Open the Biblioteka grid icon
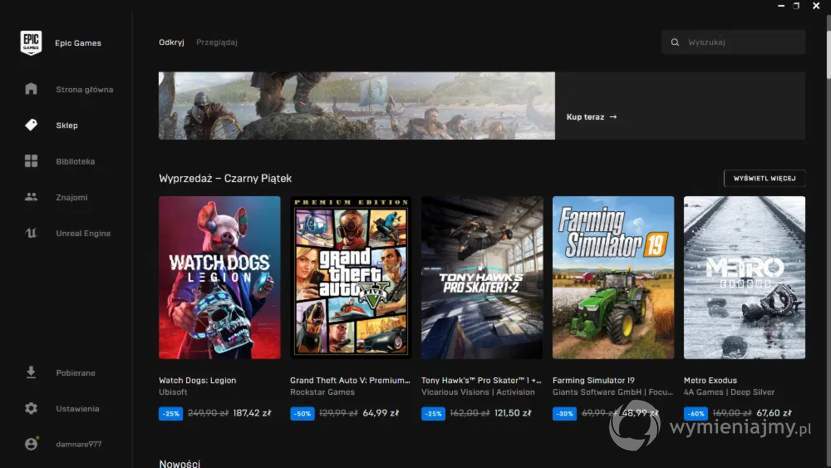Screen dimensions: 831x468 pyautogui.click(x=31, y=161)
